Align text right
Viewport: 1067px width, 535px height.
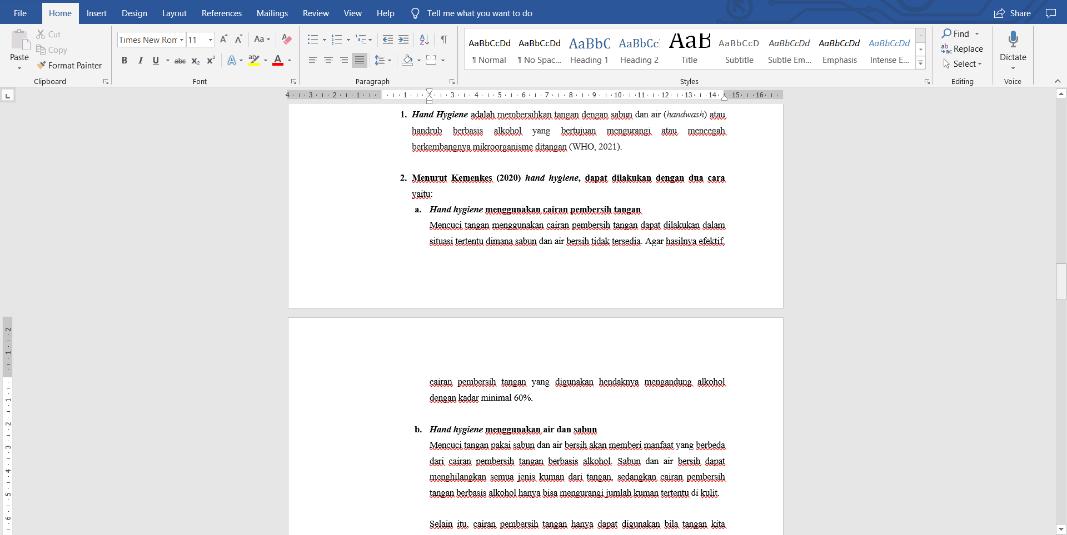coord(344,61)
